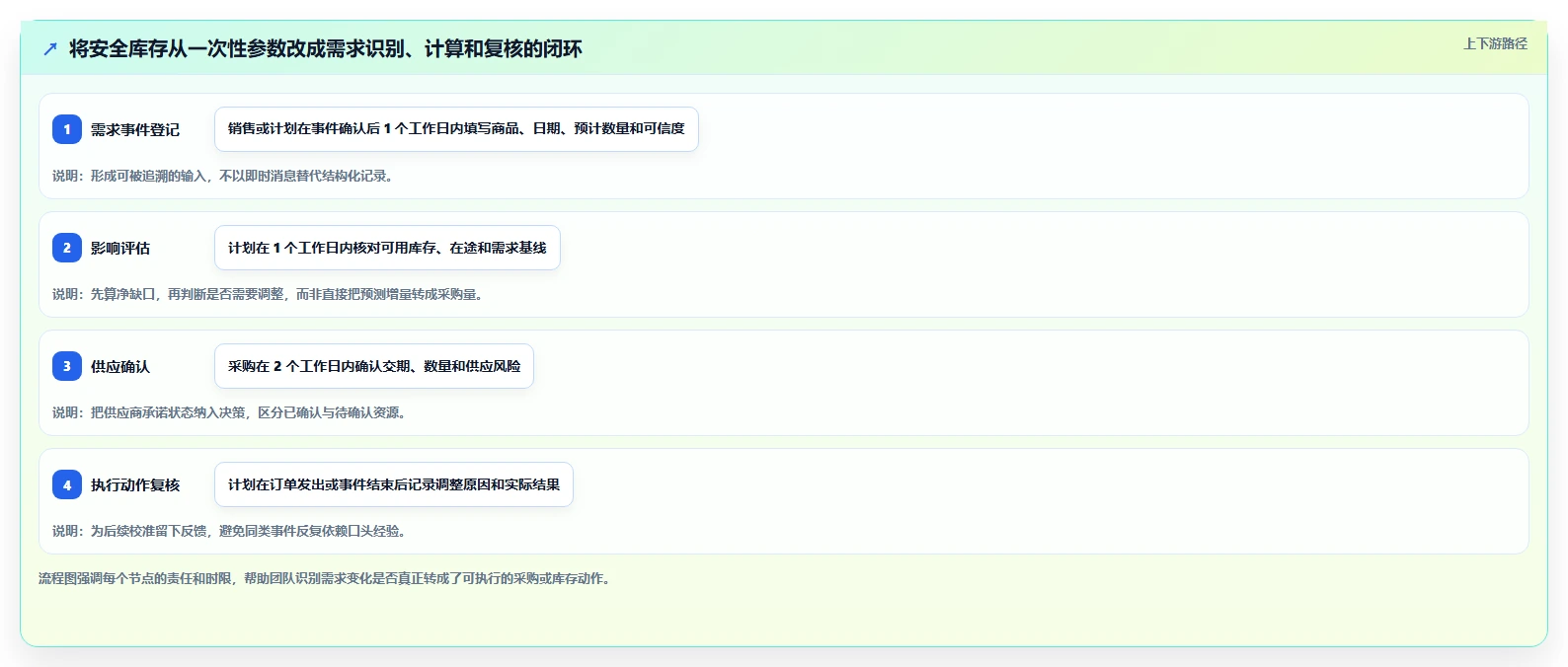Click the note 形成可被追溯的输入

(x=224, y=176)
